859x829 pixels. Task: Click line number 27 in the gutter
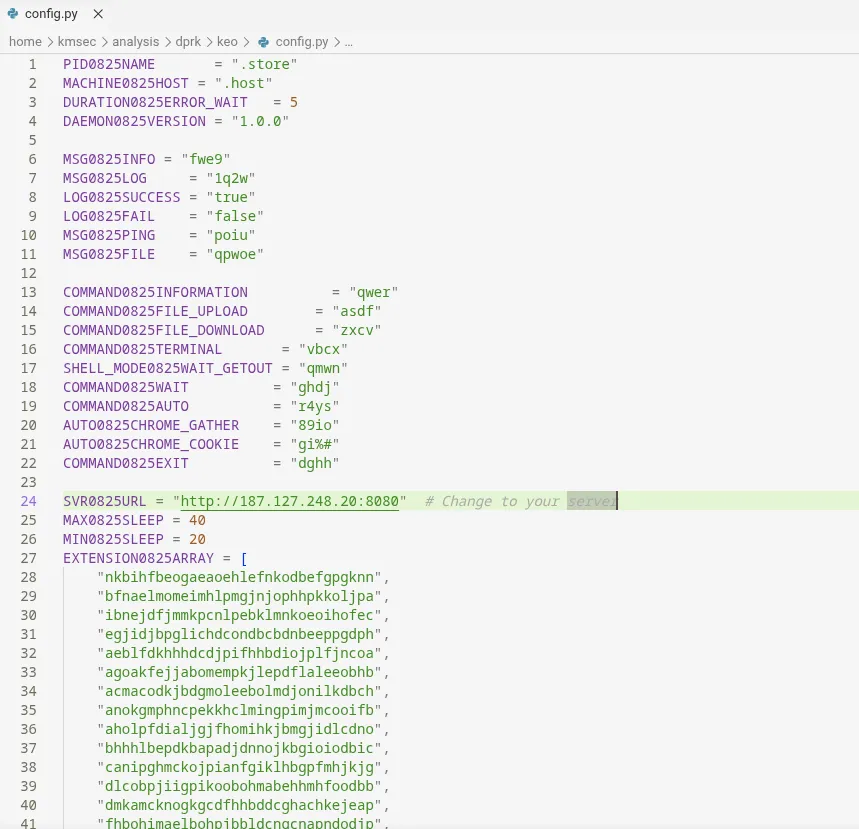pyautogui.click(x=28, y=558)
